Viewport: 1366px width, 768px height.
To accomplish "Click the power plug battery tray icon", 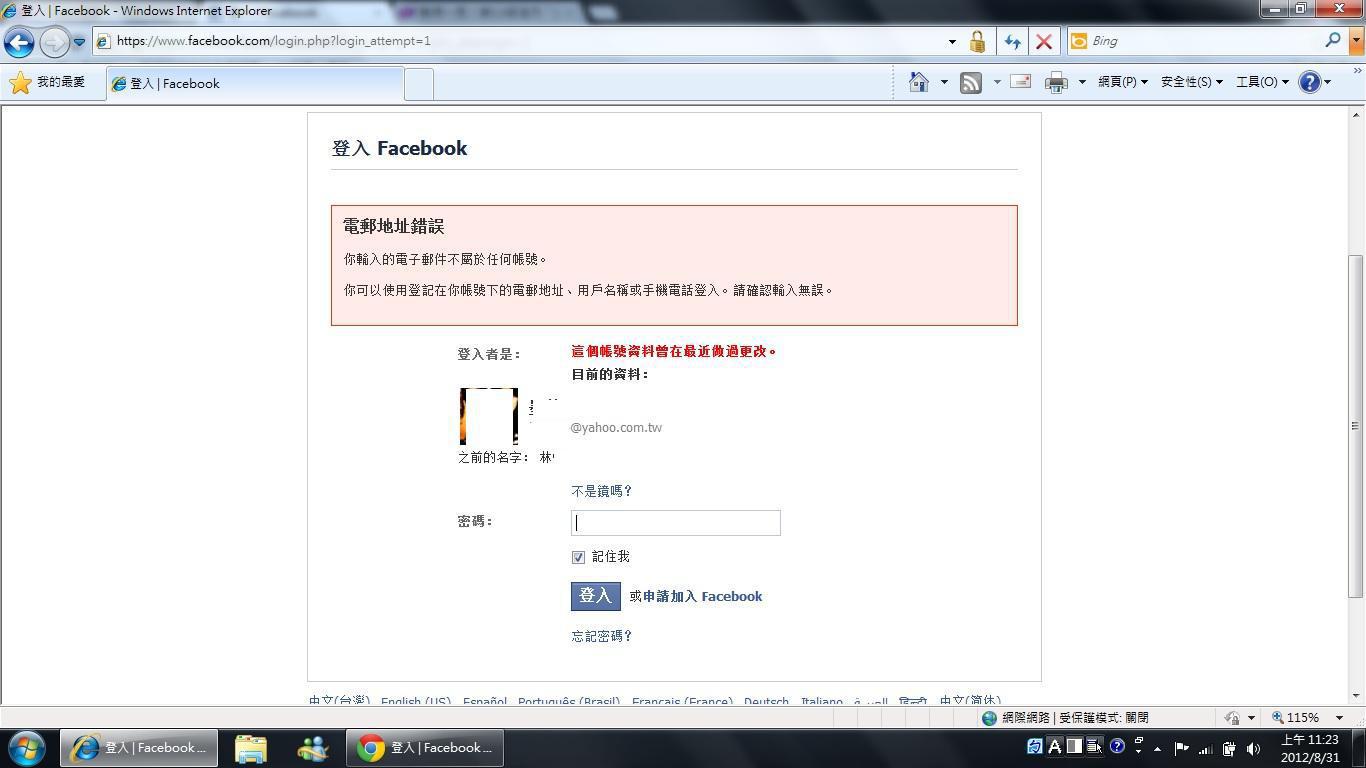I will [x=1229, y=748].
